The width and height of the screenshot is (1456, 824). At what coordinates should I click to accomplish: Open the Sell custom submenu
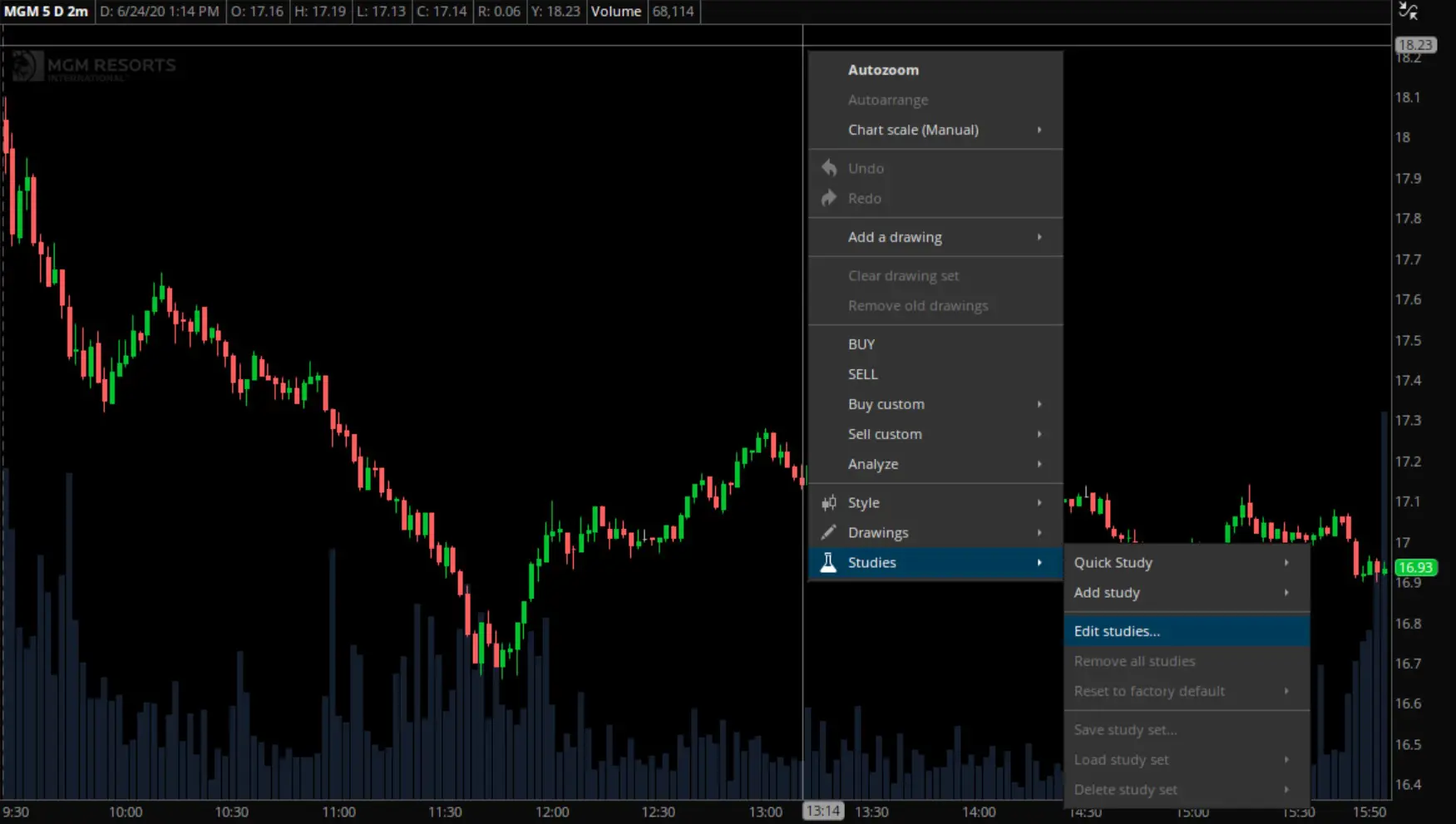pos(935,434)
